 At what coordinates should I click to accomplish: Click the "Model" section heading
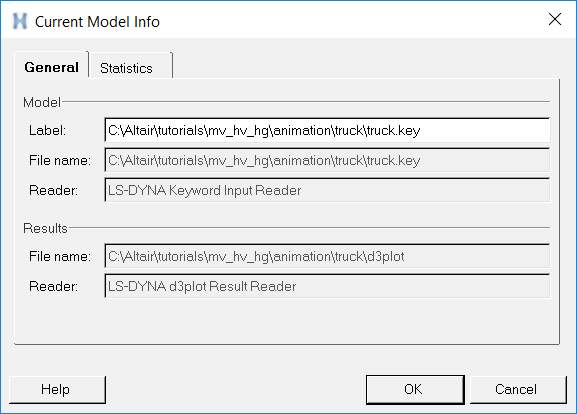[x=42, y=102]
